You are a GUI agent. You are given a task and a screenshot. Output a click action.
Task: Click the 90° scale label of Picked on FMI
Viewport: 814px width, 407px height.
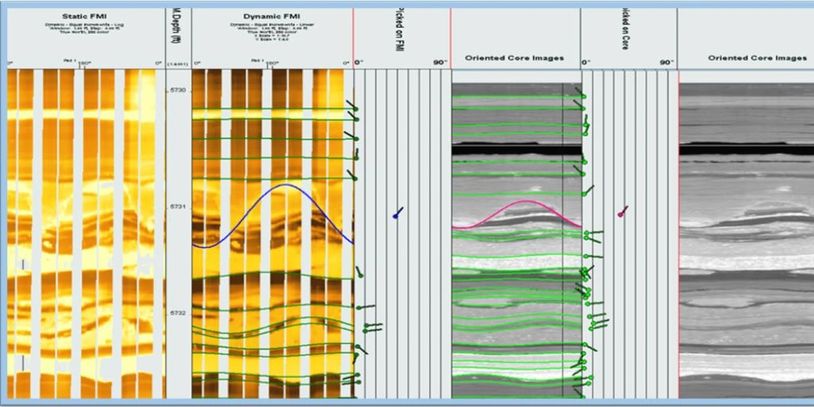(x=440, y=63)
